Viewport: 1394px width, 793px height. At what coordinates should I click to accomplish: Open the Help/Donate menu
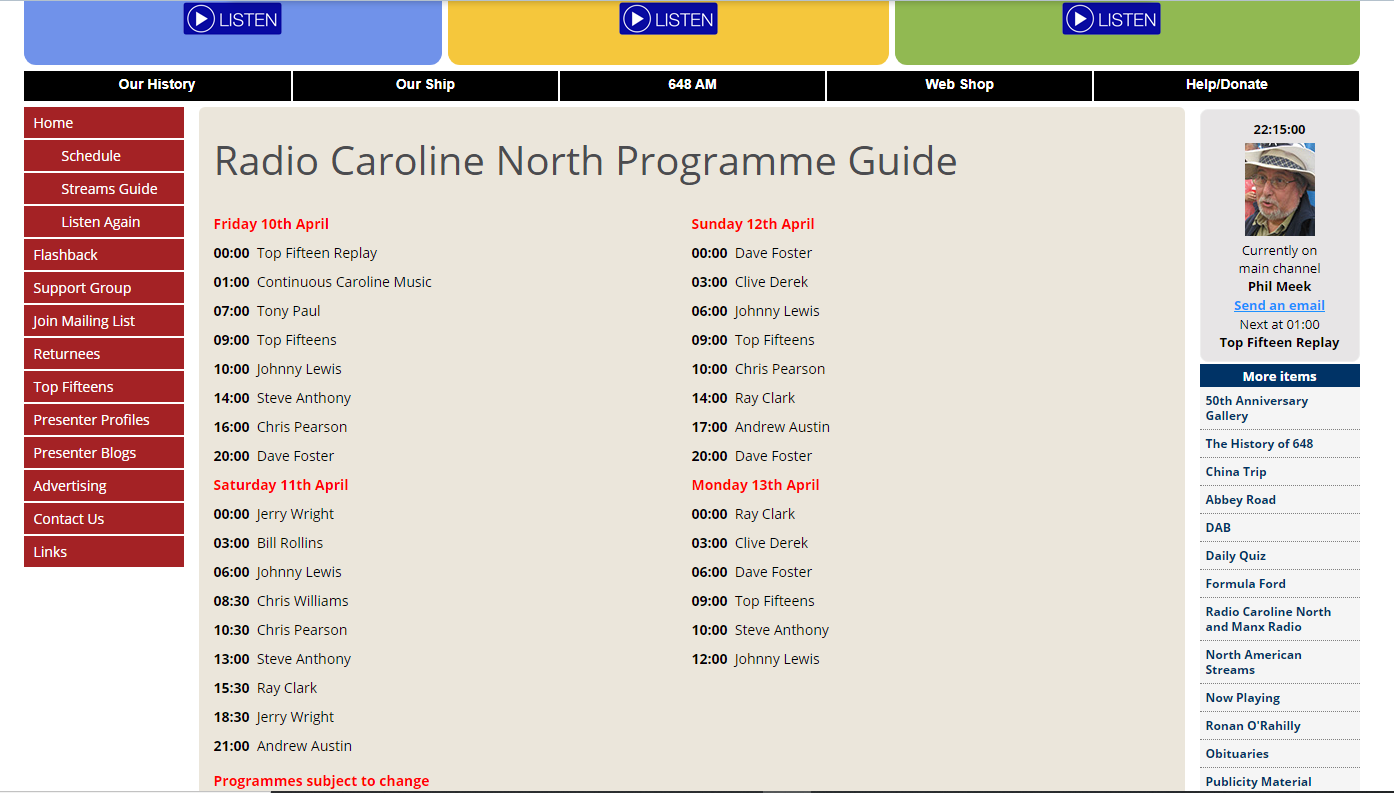point(1226,85)
